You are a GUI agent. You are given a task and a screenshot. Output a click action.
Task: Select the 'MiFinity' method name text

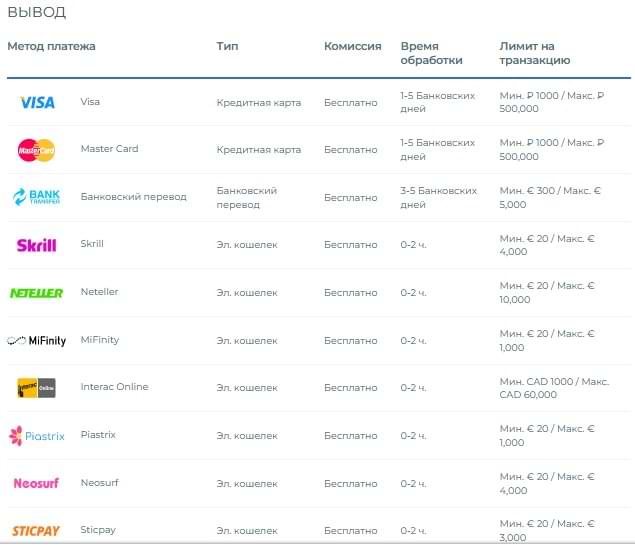click(100, 340)
